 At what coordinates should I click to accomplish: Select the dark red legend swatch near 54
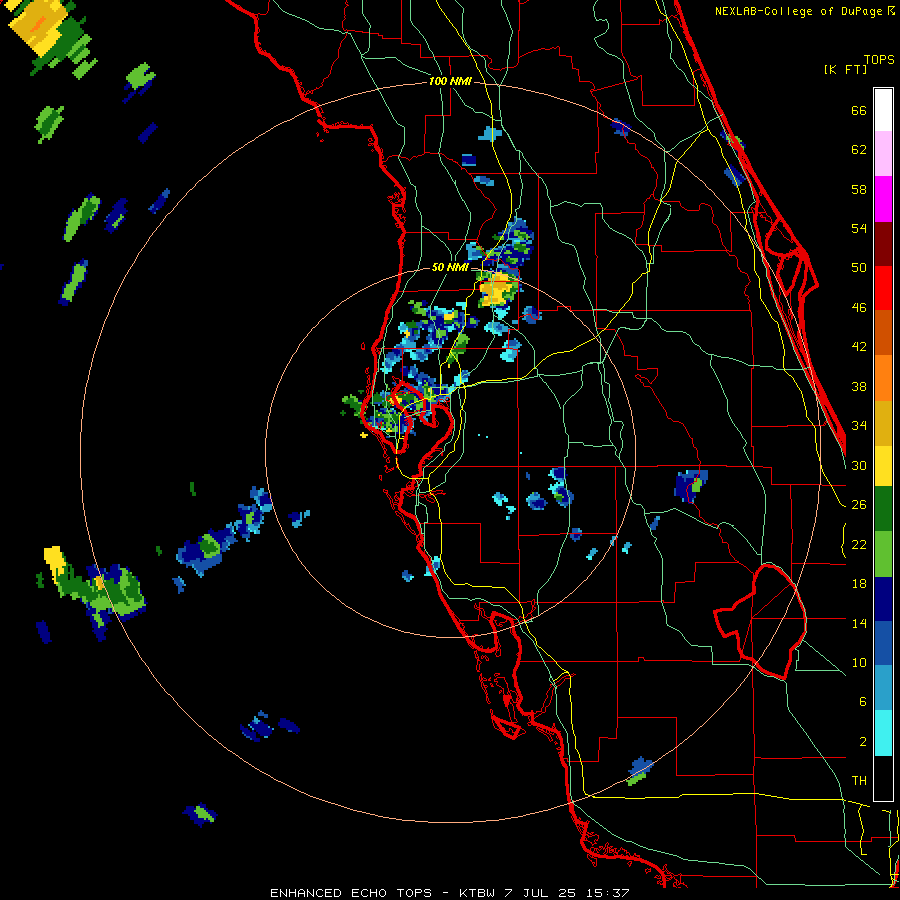click(x=883, y=244)
